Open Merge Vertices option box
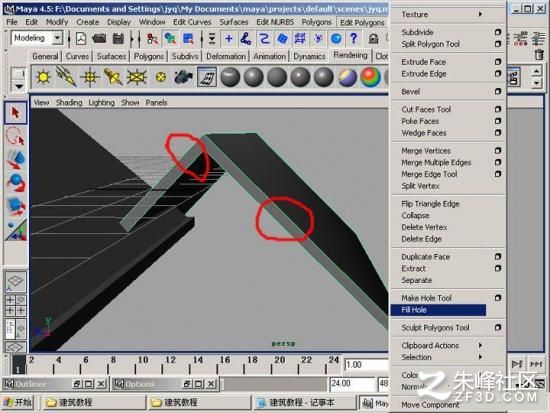 click(x=498, y=151)
